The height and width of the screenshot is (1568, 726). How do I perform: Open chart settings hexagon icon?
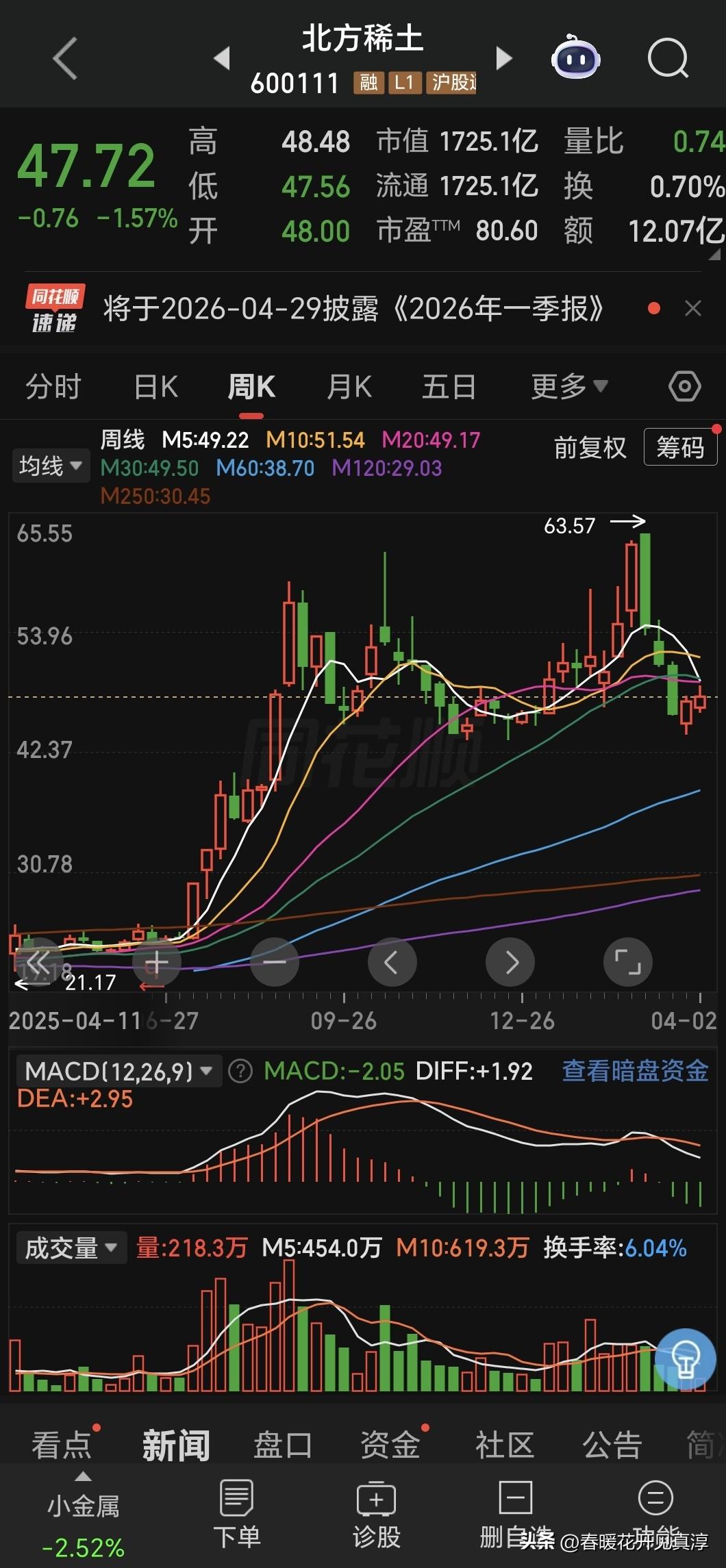pos(684,386)
